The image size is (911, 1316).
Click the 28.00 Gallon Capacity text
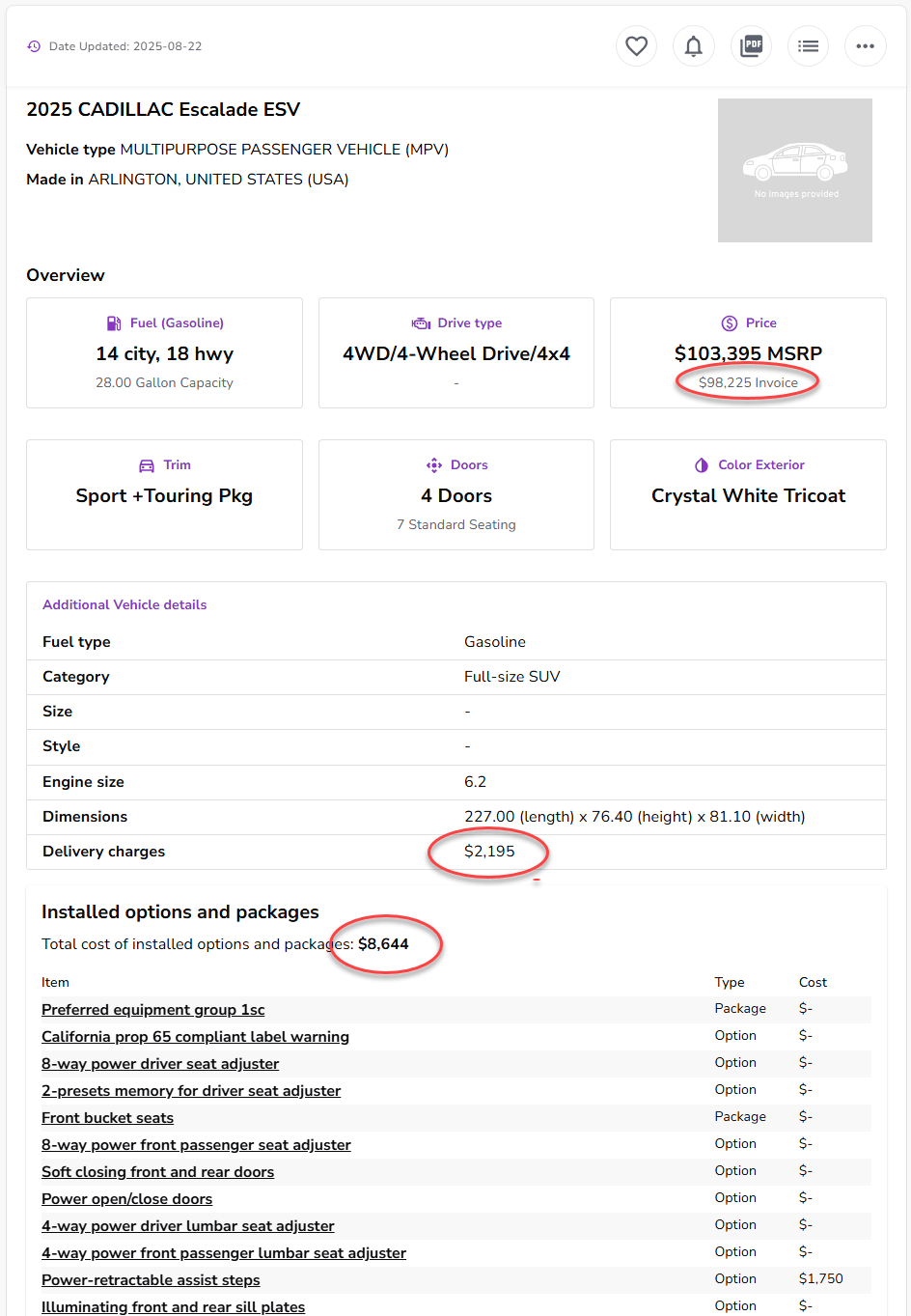[x=164, y=382]
